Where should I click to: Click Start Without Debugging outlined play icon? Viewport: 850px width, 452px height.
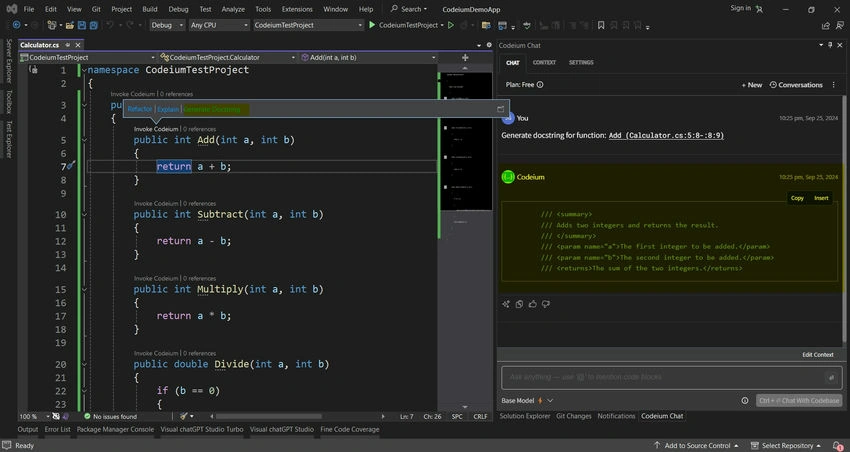point(450,25)
